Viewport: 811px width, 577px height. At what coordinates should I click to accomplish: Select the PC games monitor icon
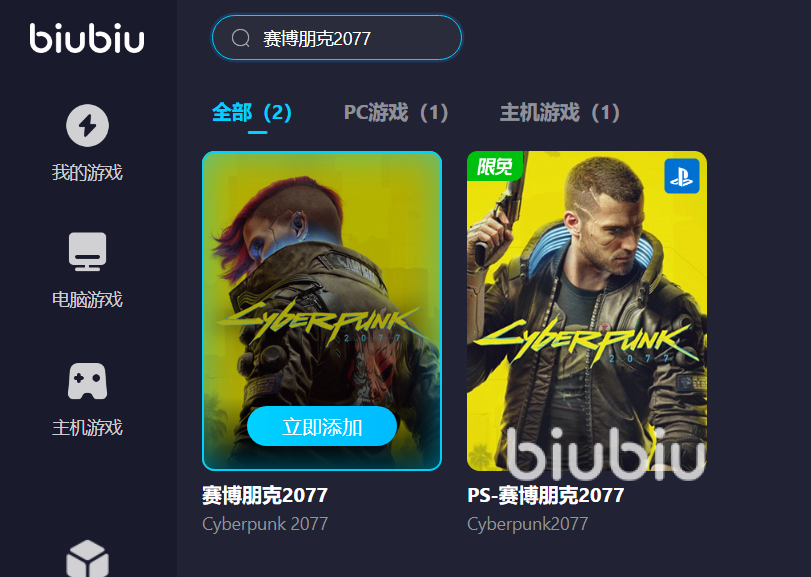(x=87, y=252)
